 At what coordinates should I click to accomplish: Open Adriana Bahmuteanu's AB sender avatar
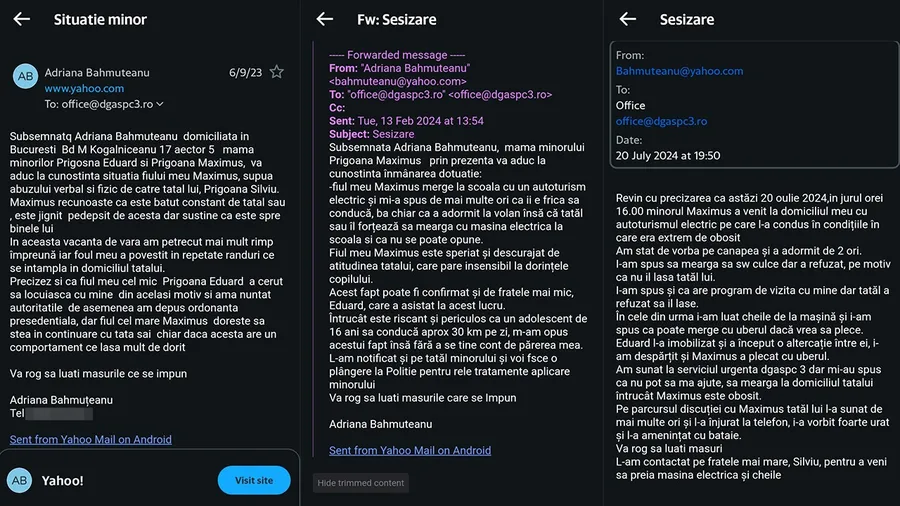tap(26, 76)
